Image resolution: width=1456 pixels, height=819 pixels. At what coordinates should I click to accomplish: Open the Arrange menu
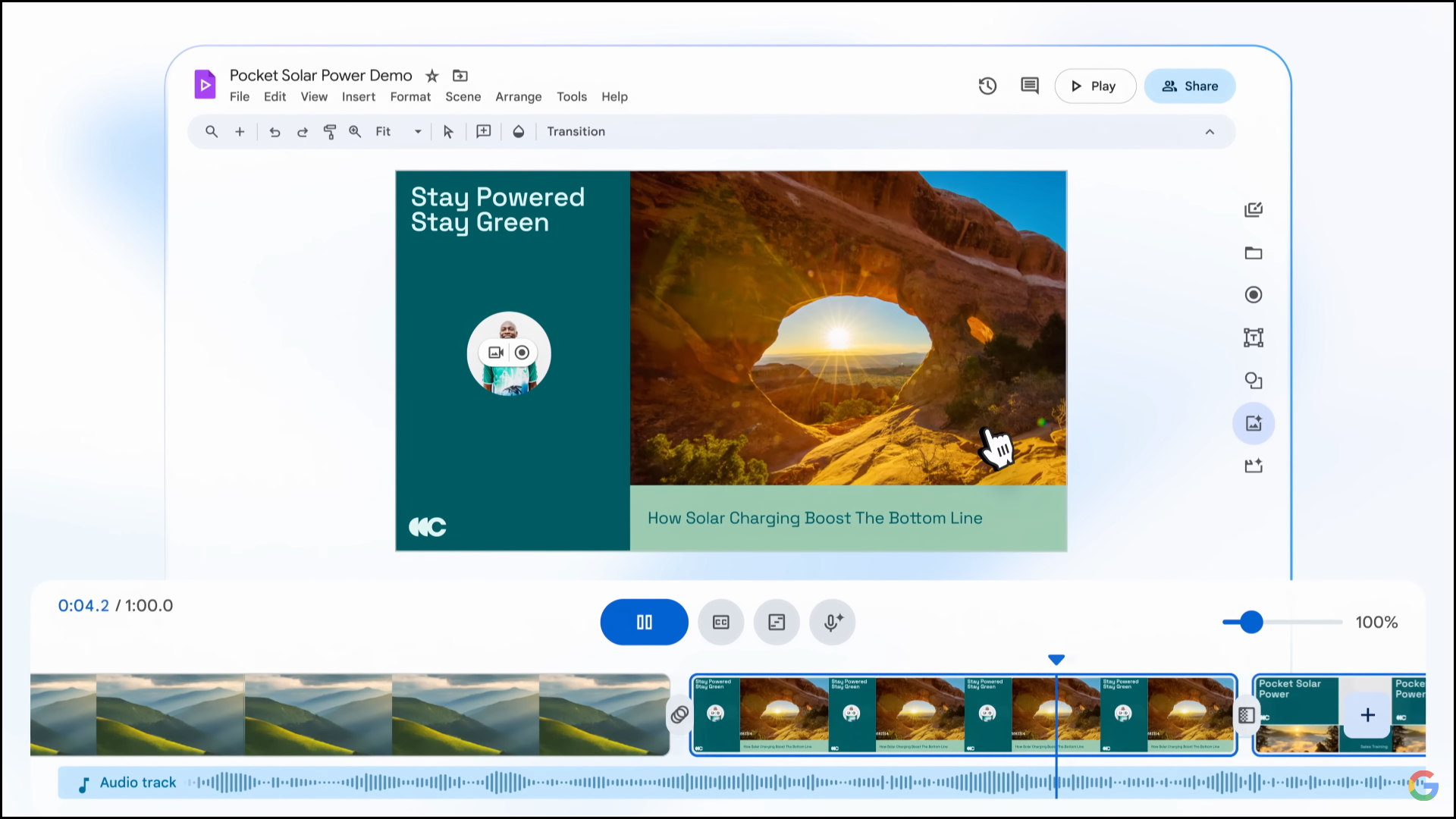518,97
